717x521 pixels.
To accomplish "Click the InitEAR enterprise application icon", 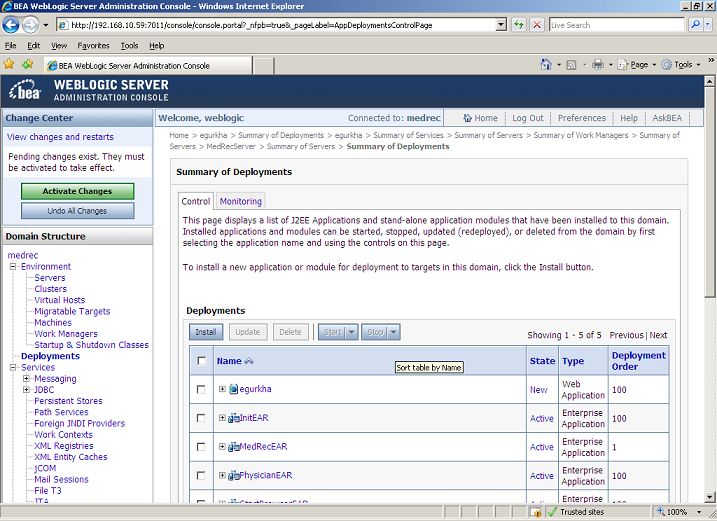I will click(234, 418).
